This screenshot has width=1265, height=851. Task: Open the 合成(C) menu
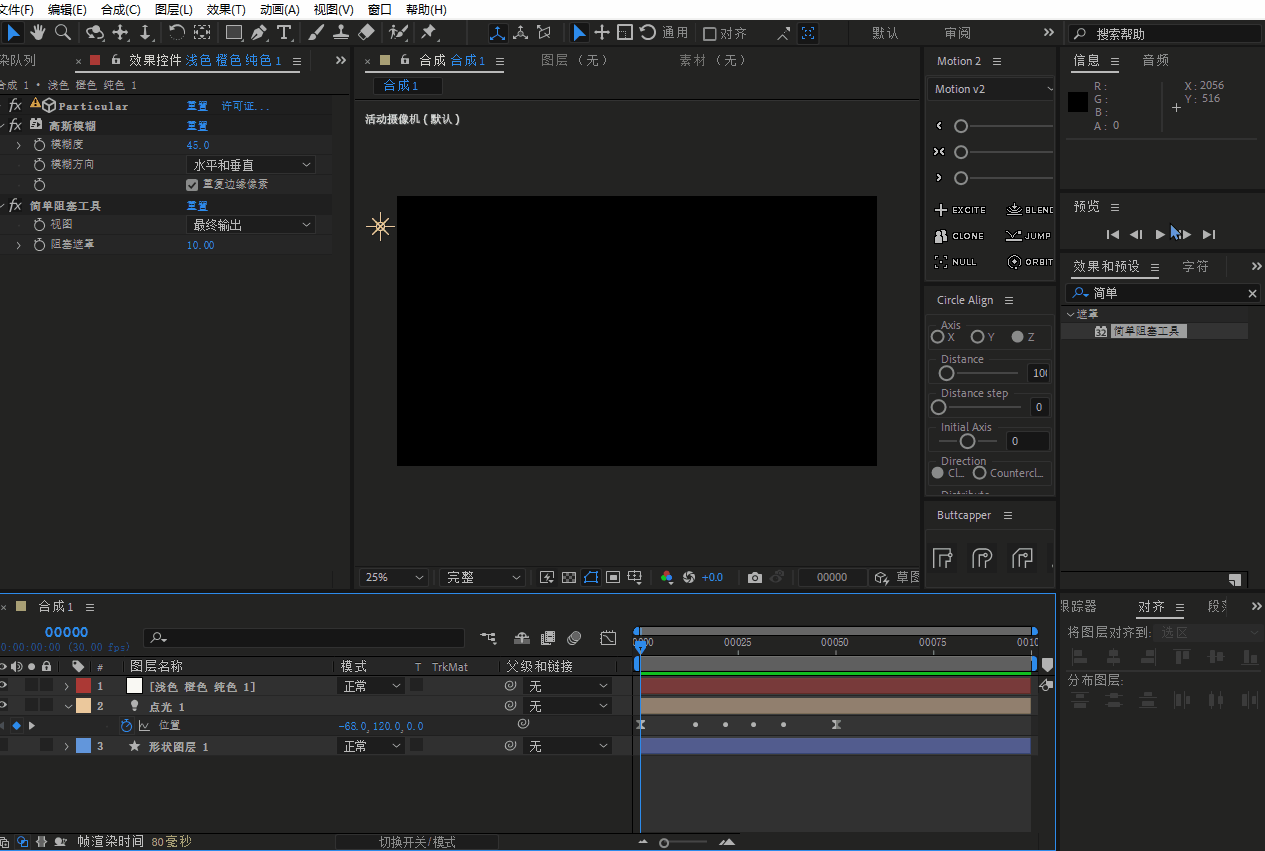(121, 9)
